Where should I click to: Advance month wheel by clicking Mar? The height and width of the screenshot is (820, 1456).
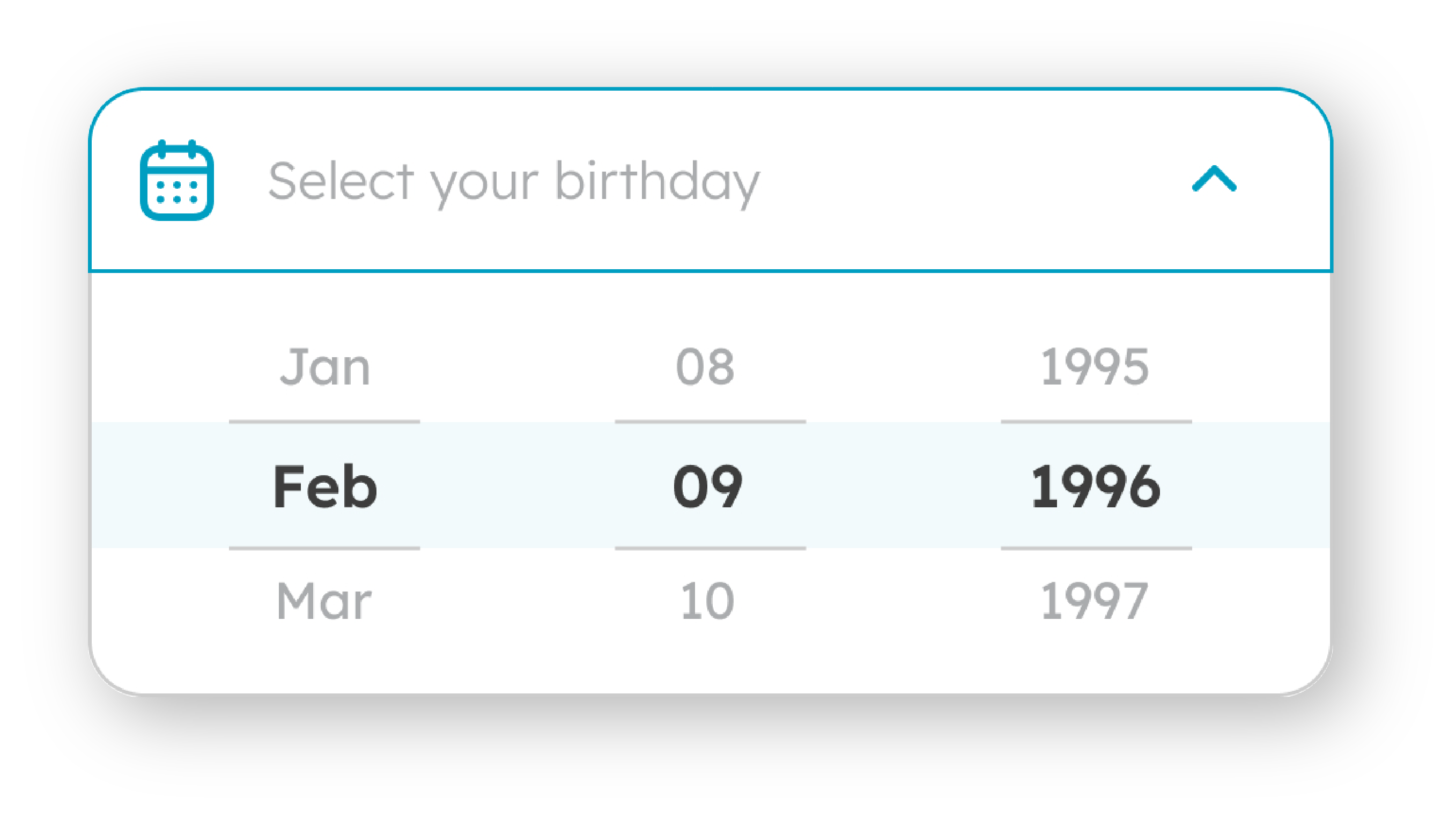point(324,601)
